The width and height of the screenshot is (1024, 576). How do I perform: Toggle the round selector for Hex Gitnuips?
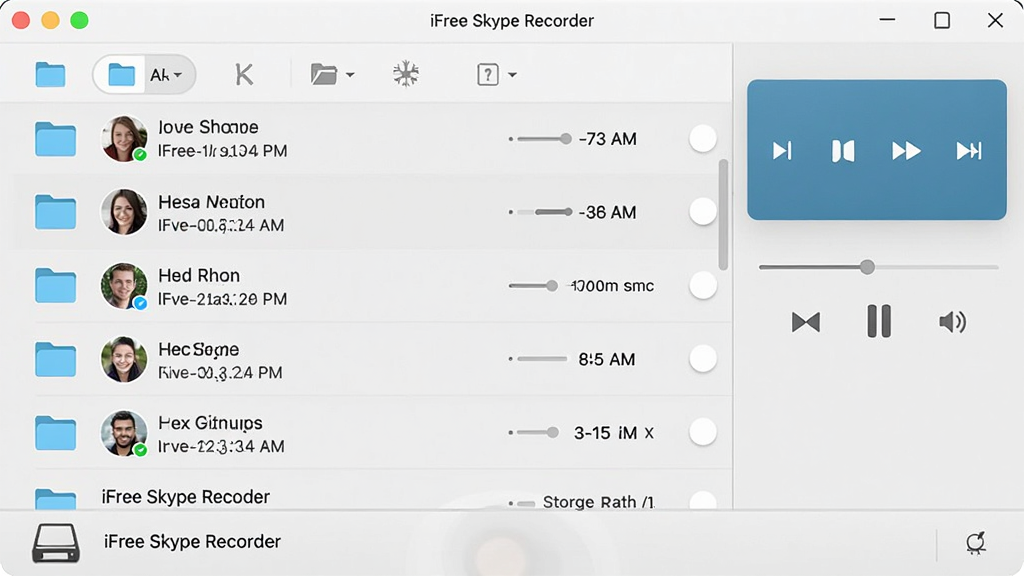(x=703, y=432)
